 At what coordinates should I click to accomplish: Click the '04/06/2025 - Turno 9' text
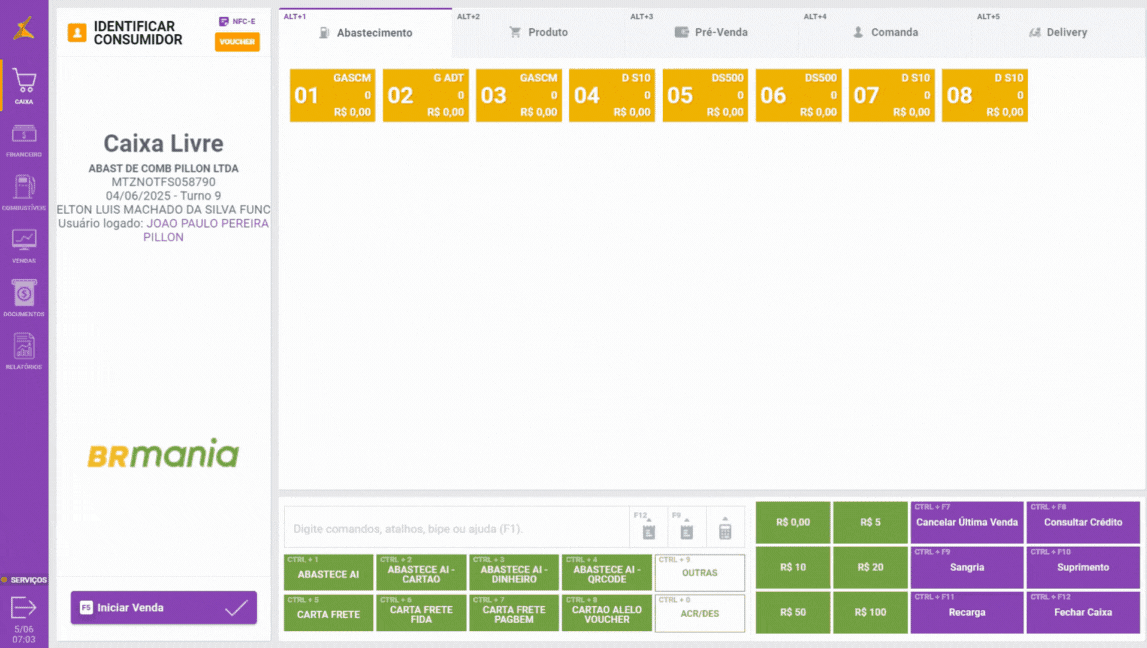[x=163, y=196]
